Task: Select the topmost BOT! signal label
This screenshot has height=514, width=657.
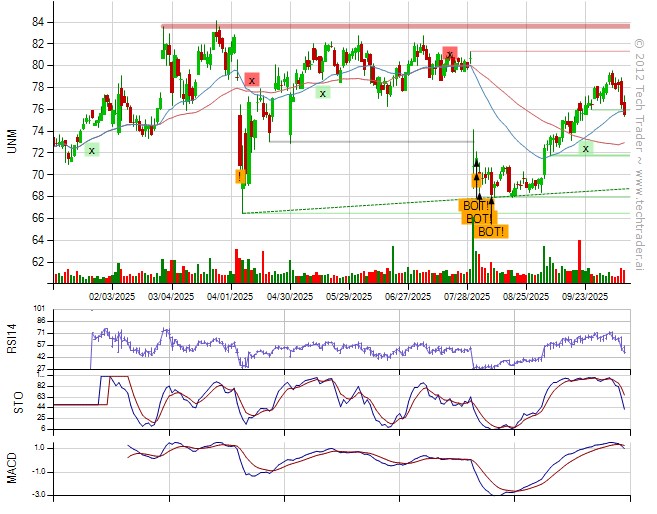Action: pyautogui.click(x=474, y=206)
